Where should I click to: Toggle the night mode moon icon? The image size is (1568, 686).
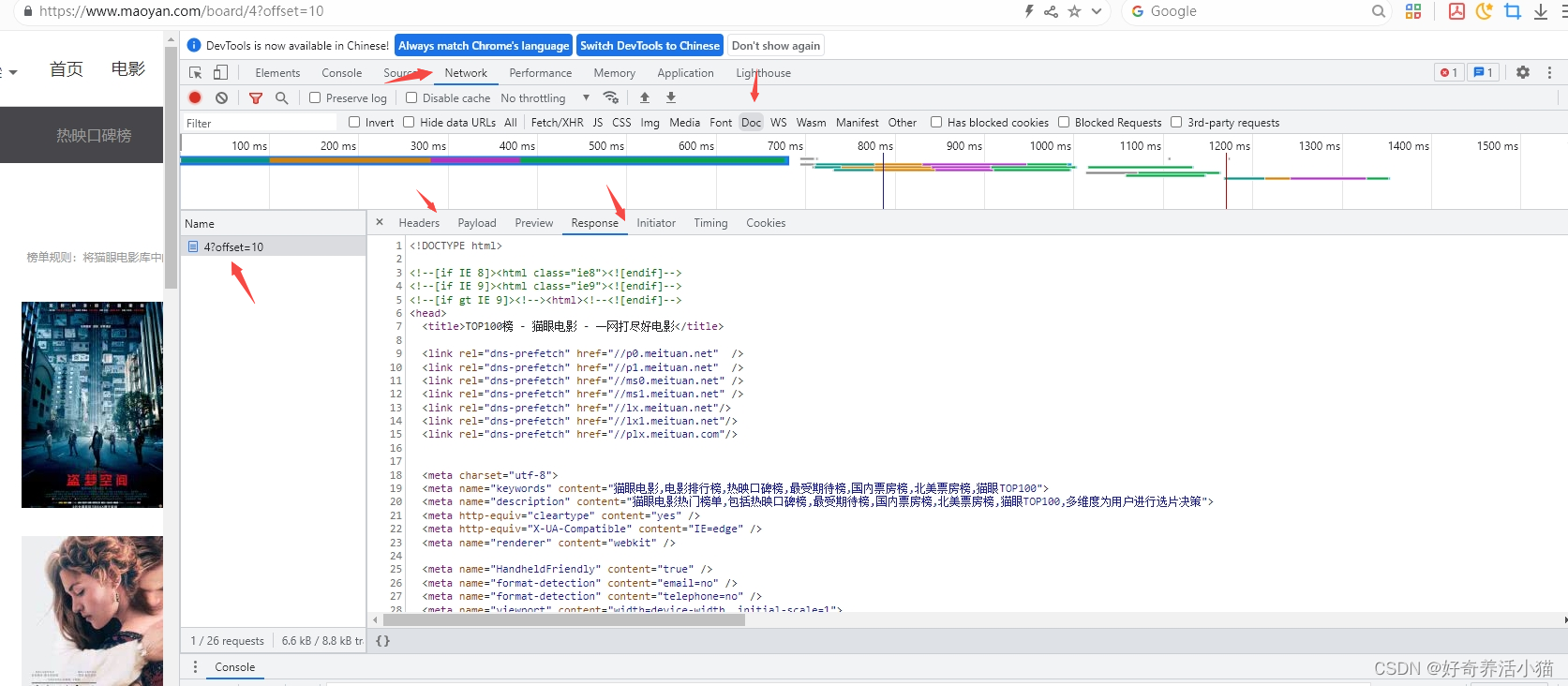click(x=1485, y=11)
